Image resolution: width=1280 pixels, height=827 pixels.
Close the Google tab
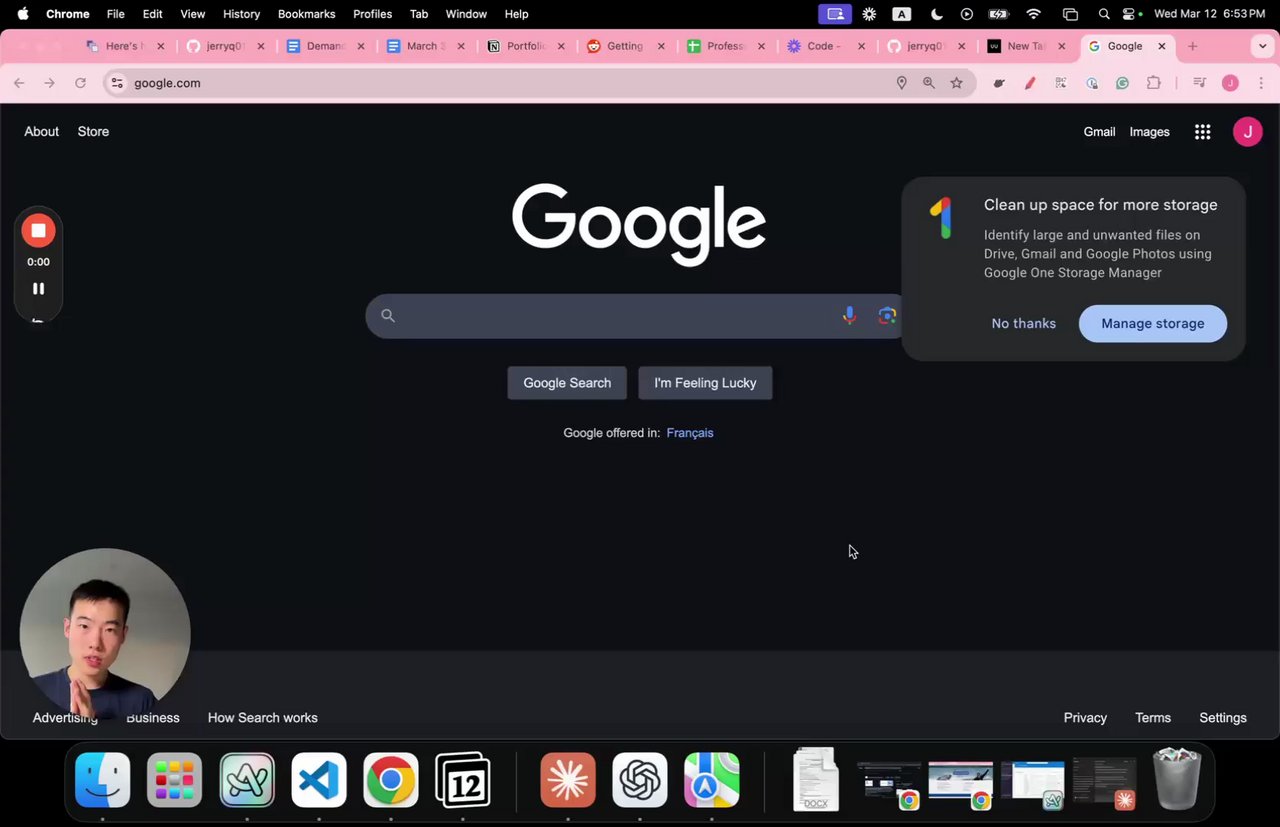coord(1162,46)
